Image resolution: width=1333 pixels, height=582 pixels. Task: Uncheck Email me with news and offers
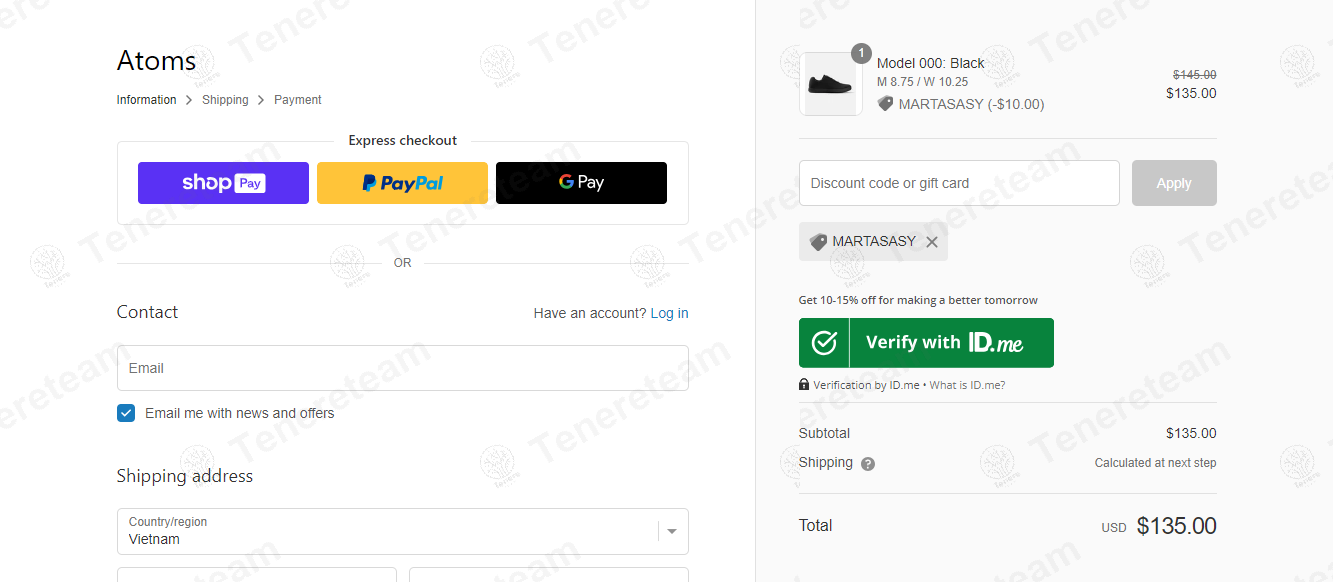[126, 413]
